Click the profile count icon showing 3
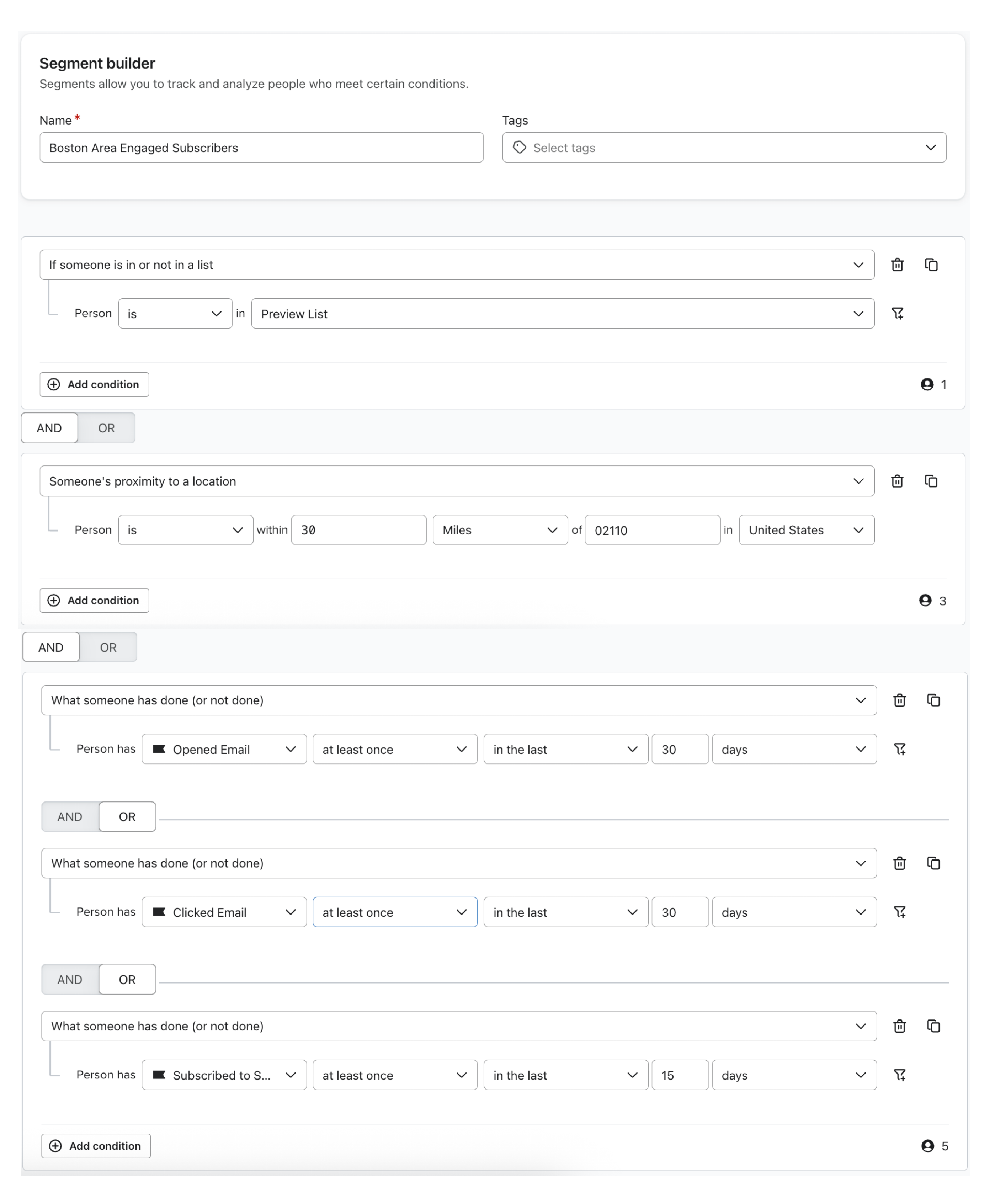Screen dimensions: 995x1204 [925, 601]
